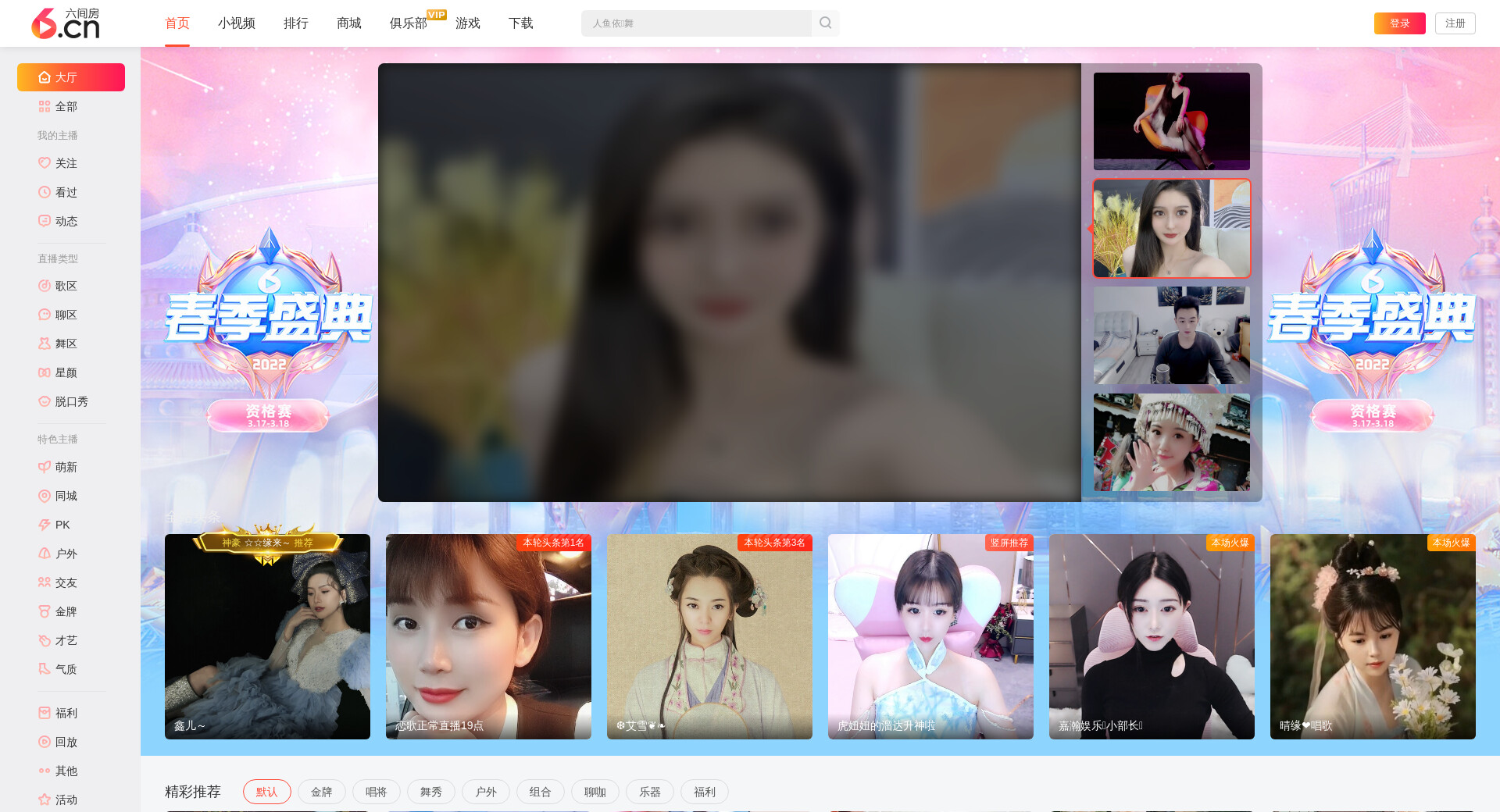Image resolution: width=1500 pixels, height=812 pixels.
Task: Open 看过 history clock icon
Action: (x=45, y=192)
